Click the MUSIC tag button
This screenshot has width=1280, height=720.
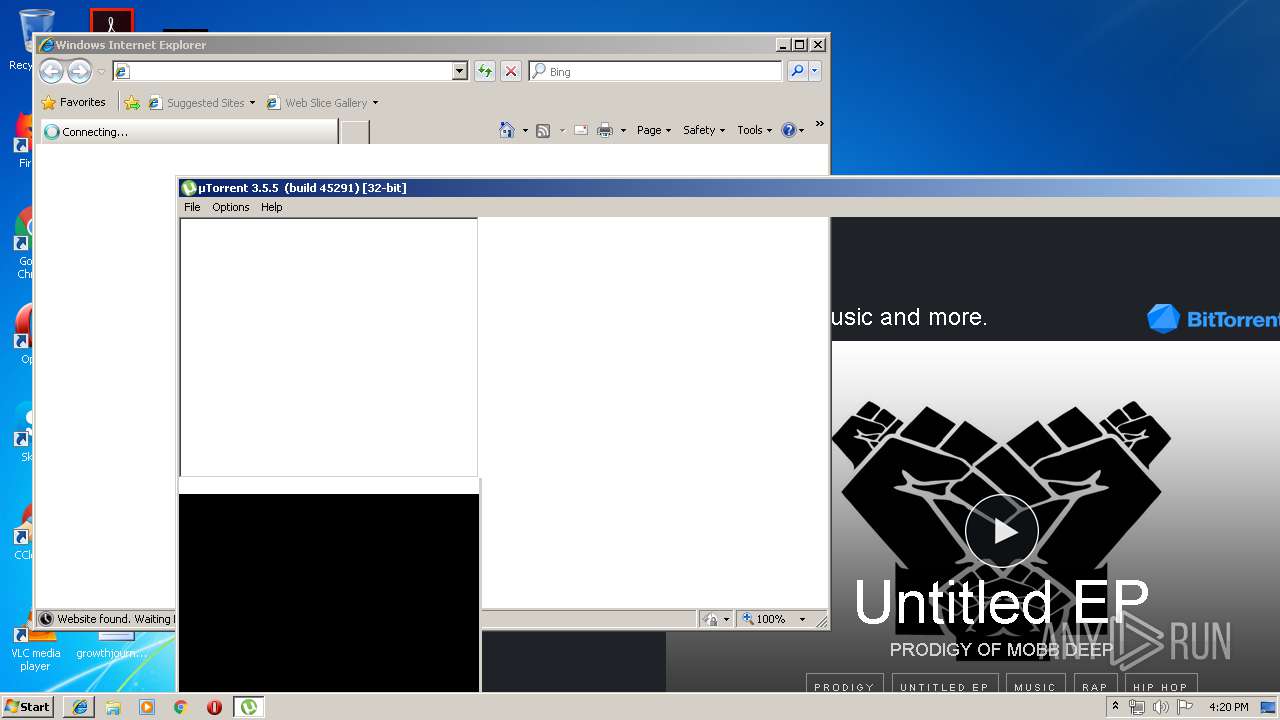point(1035,686)
